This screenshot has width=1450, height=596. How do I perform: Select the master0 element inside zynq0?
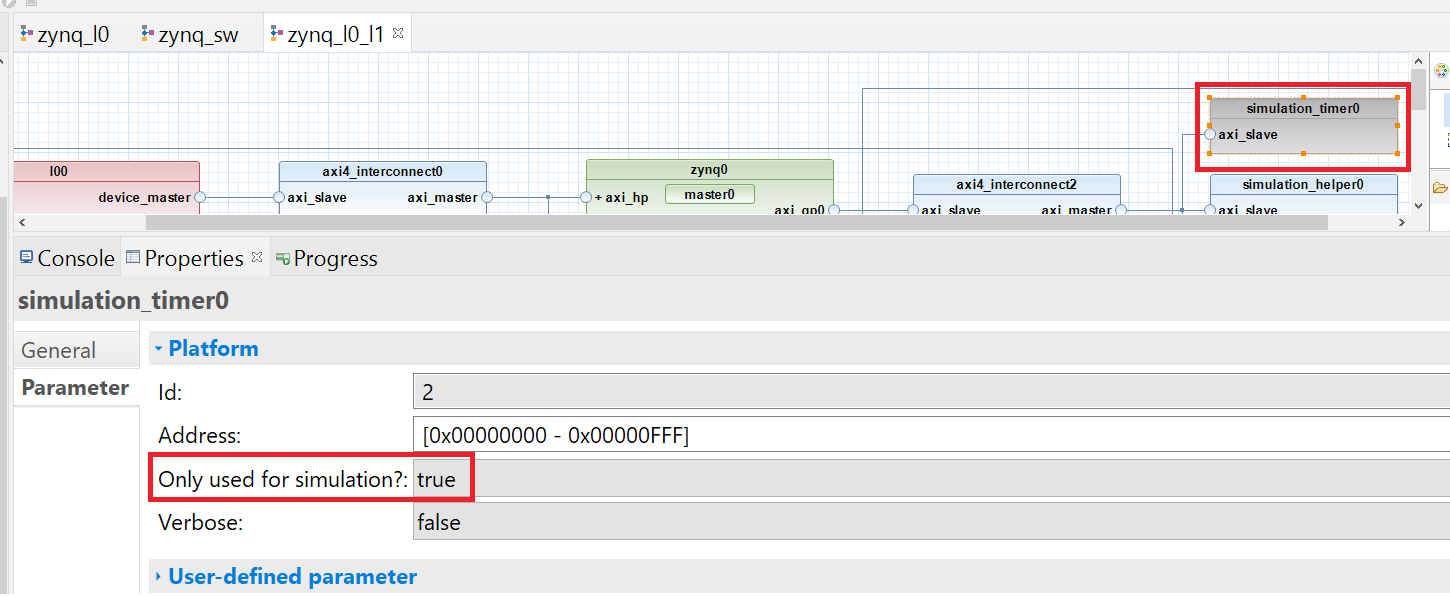709,194
